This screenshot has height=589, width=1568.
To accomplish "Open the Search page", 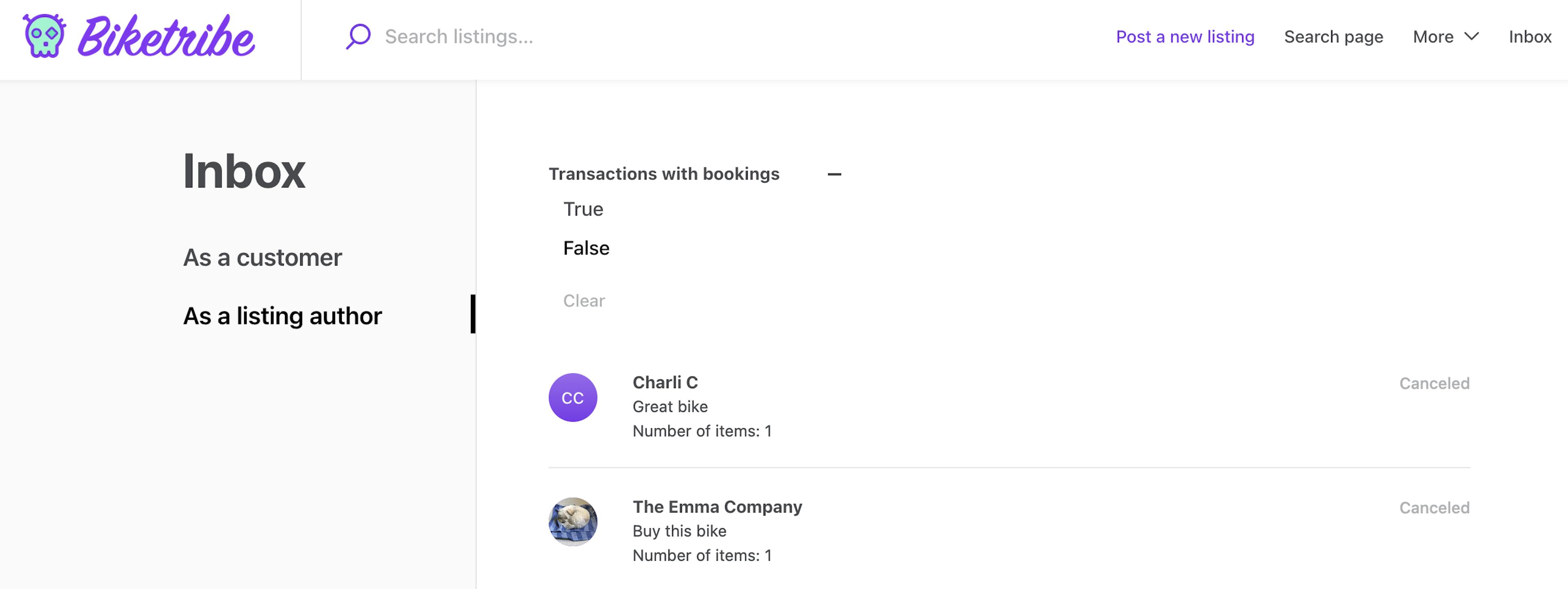I will [x=1333, y=36].
